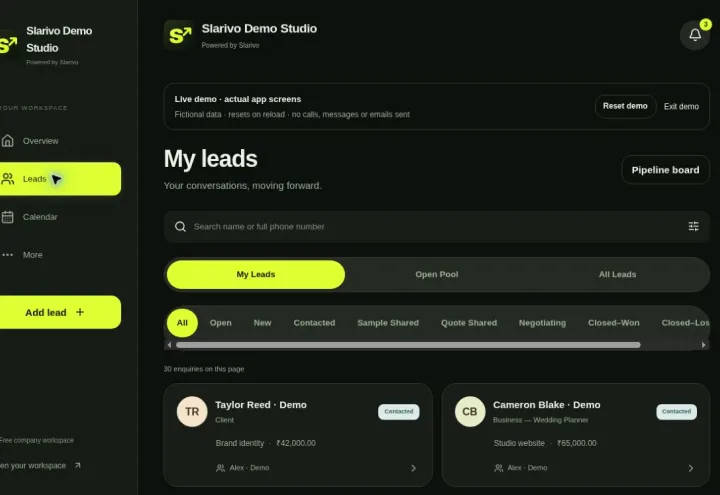Click the notification count badge
The width and height of the screenshot is (720, 495).
click(705, 24)
